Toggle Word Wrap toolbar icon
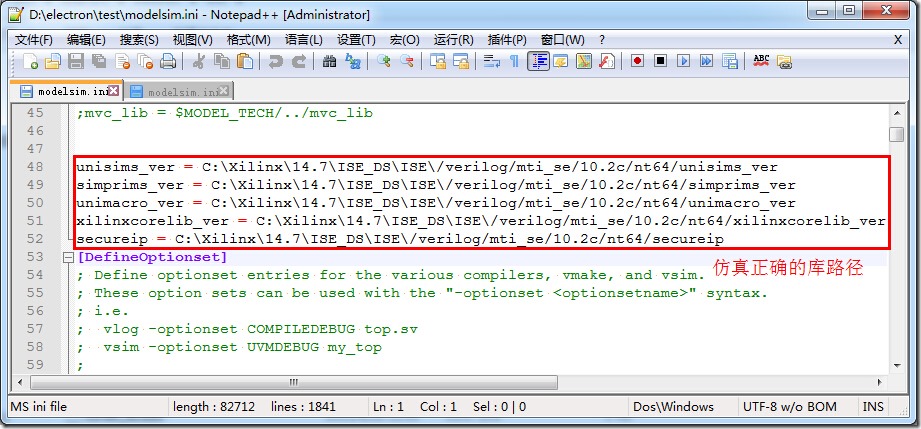The width and height of the screenshot is (921, 429). tap(492, 61)
